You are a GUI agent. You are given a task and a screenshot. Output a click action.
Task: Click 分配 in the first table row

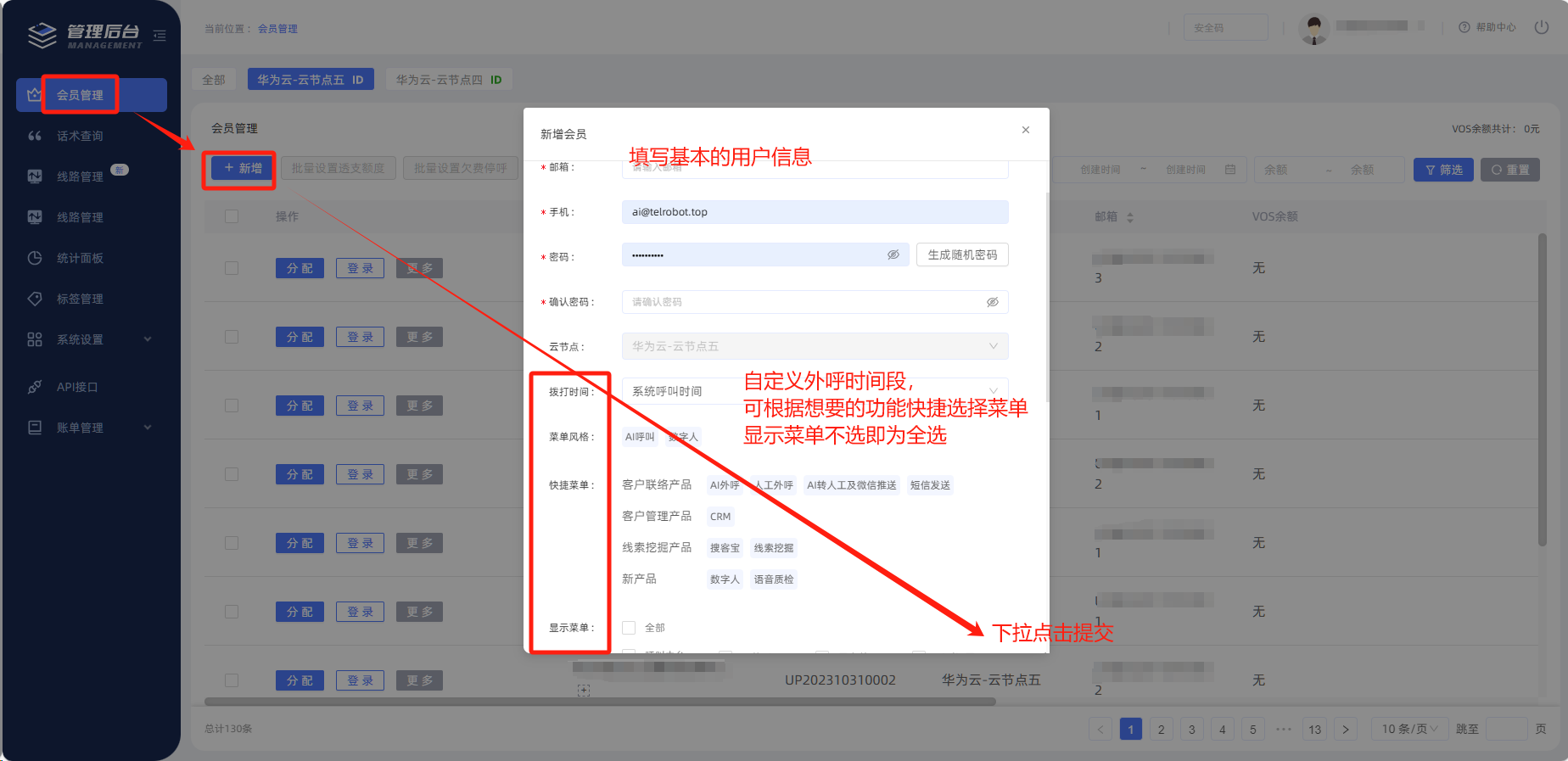click(x=300, y=268)
